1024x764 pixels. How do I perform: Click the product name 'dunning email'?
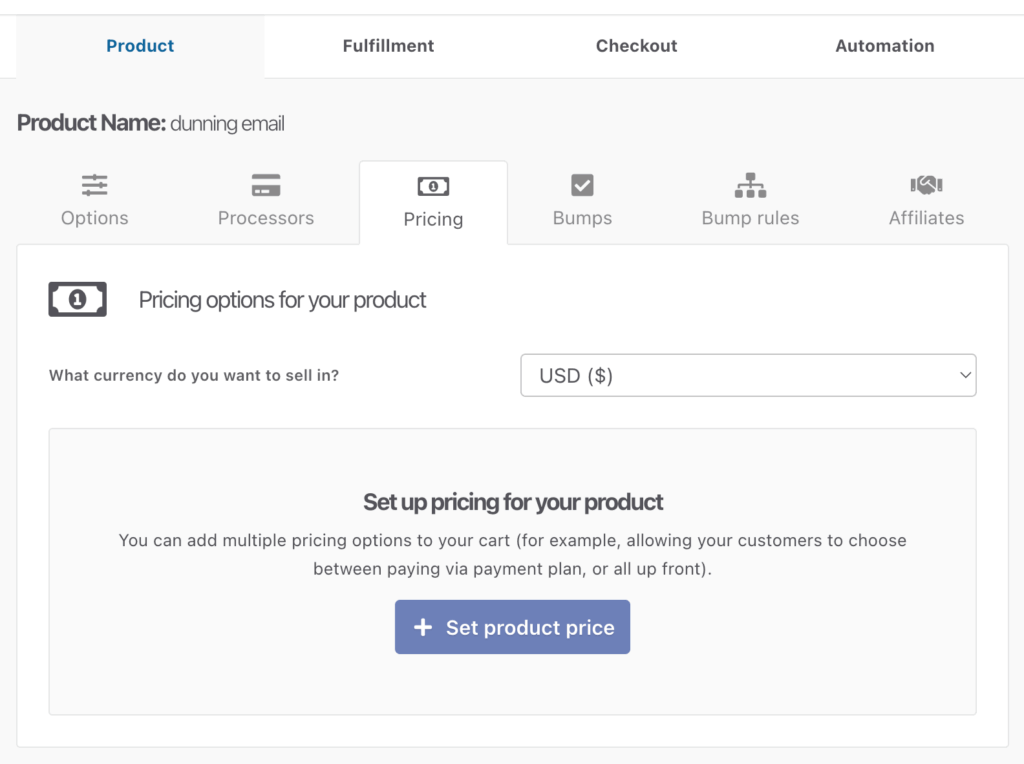tap(227, 124)
